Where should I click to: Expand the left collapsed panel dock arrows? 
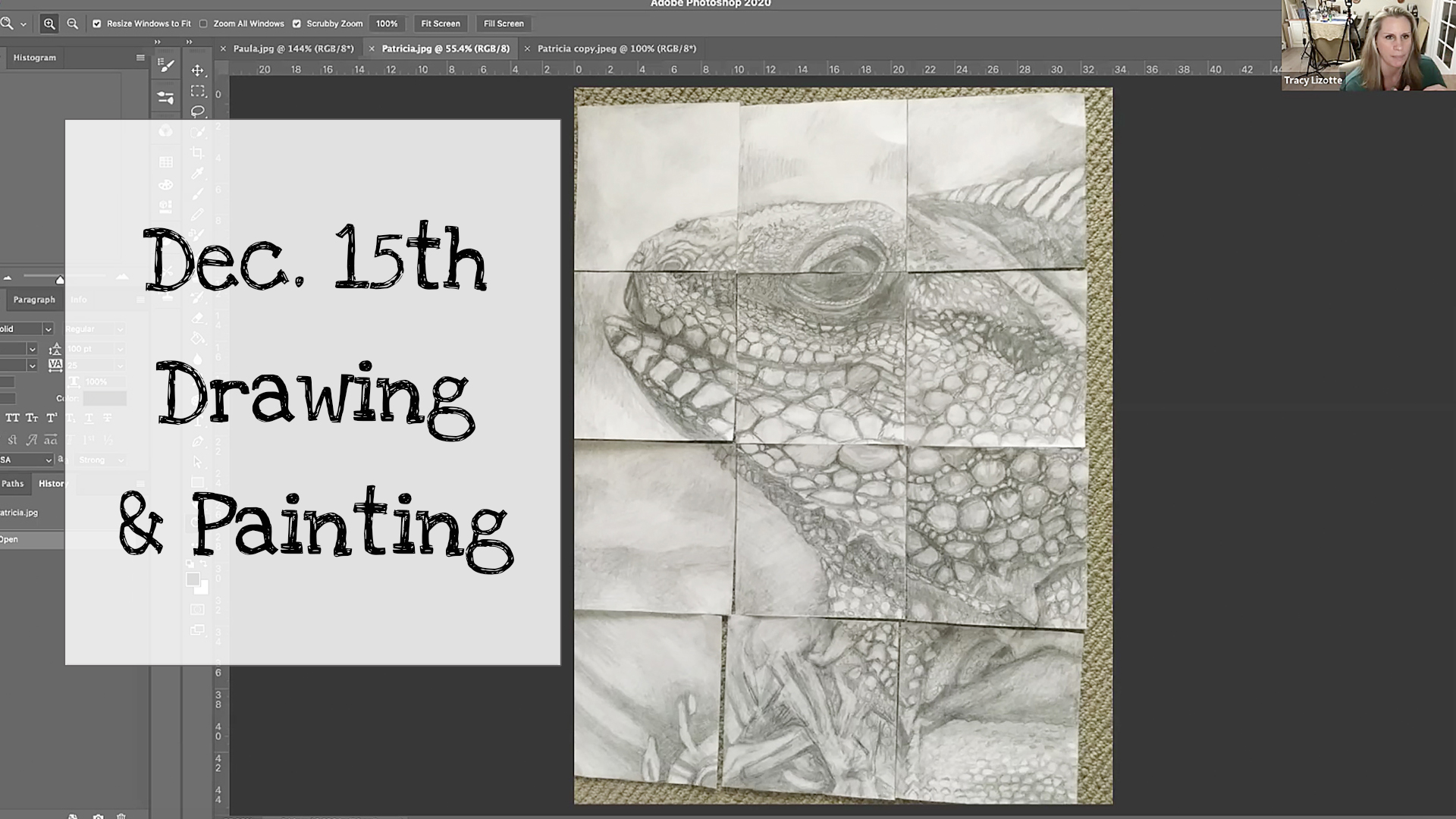pyautogui.click(x=158, y=42)
